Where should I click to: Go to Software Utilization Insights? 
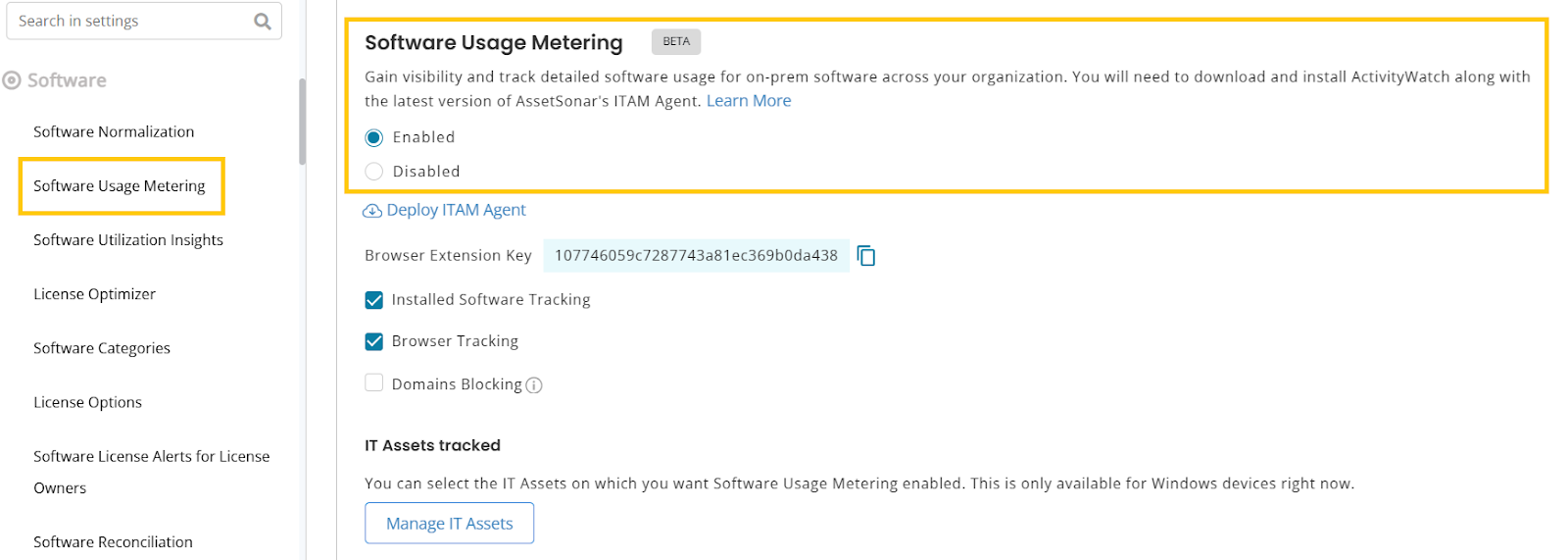pos(128,239)
